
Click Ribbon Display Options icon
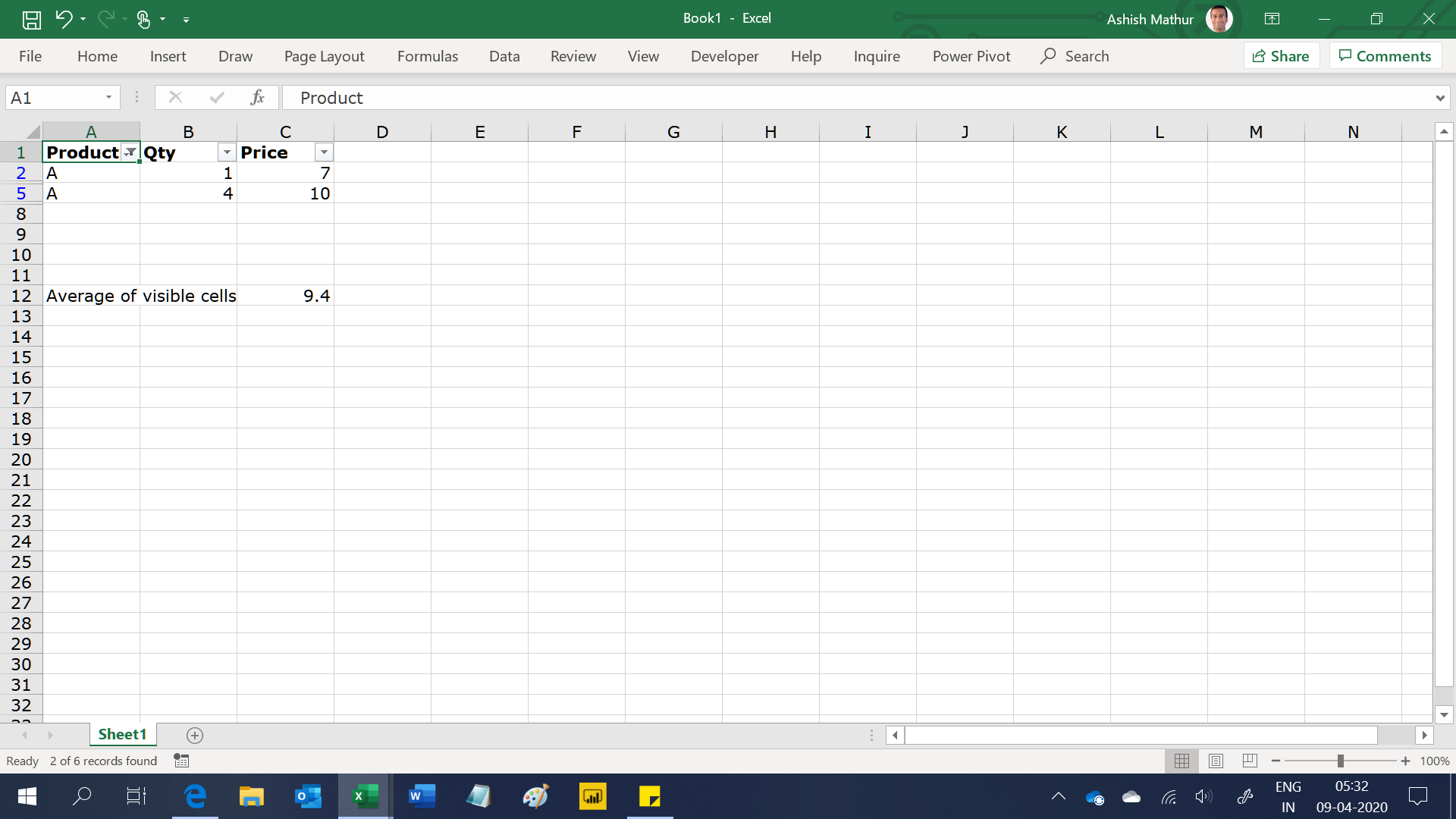pos(1272,19)
